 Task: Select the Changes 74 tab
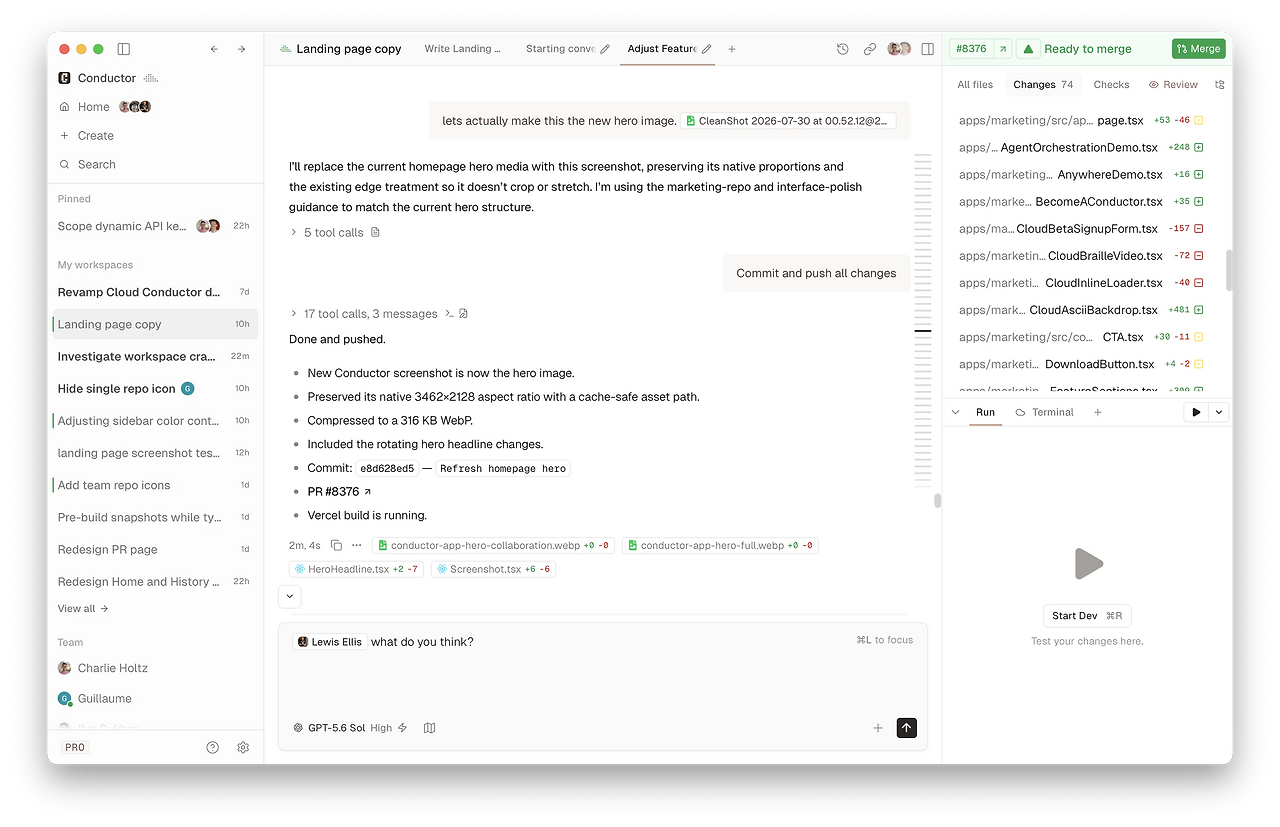(1043, 85)
